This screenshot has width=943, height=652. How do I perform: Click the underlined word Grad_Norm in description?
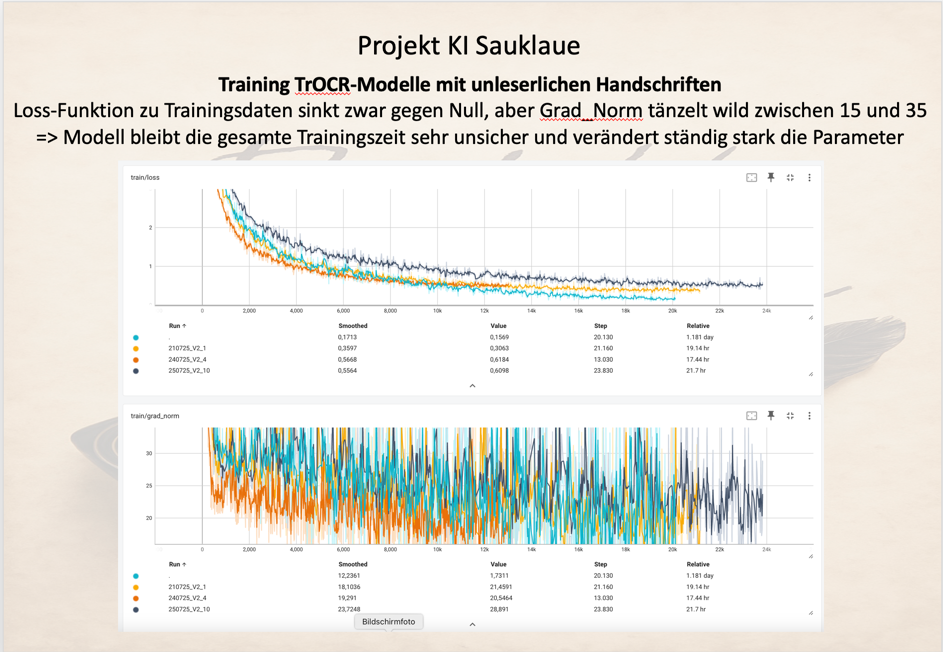point(591,111)
